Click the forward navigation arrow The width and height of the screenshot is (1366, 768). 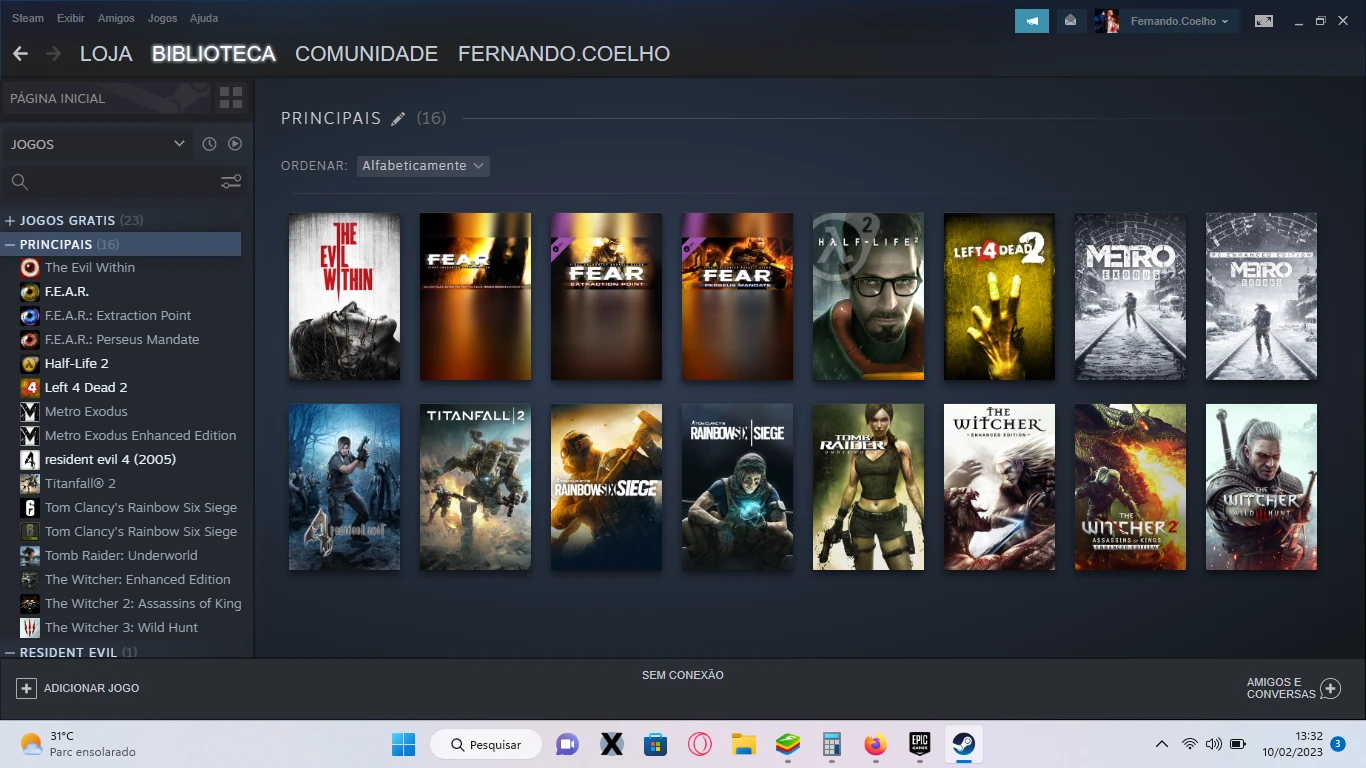53,54
